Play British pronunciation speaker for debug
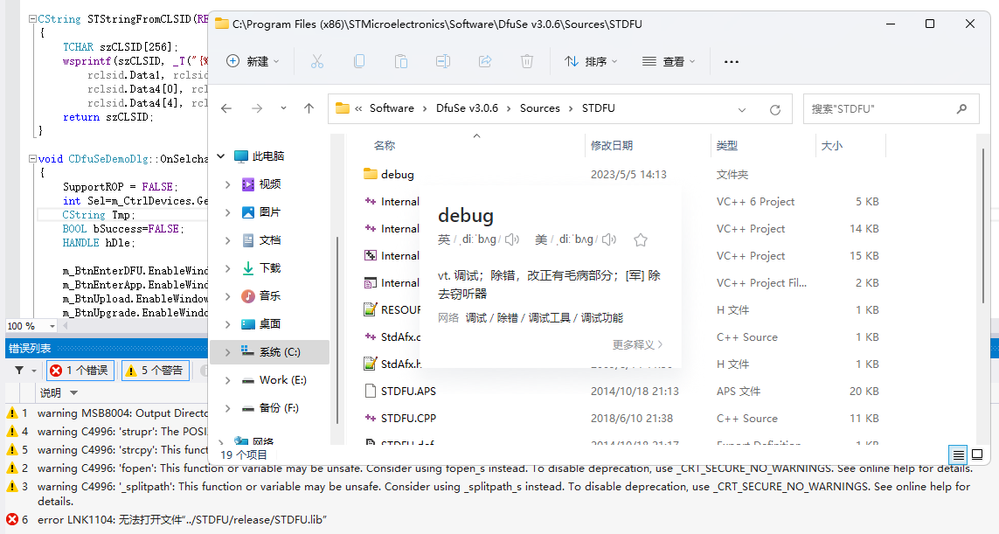The height and width of the screenshot is (534, 999). [512, 240]
